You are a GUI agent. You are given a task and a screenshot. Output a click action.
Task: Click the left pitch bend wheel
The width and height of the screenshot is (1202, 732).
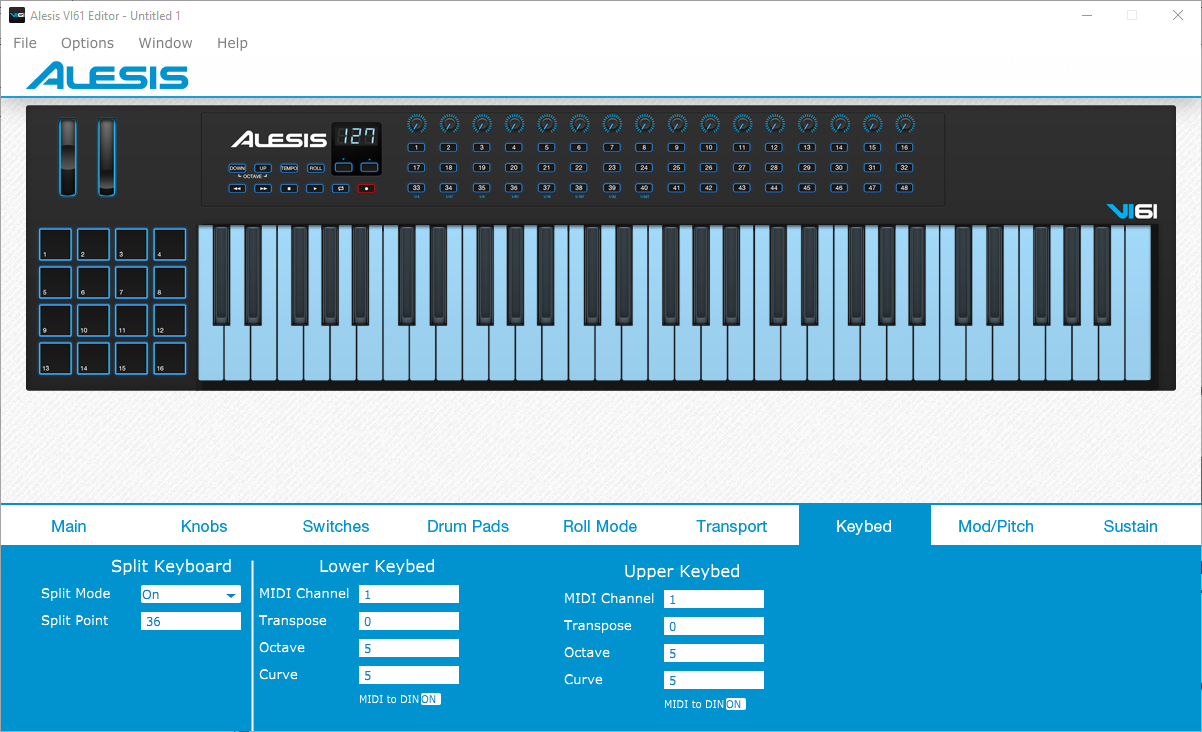tap(68, 158)
